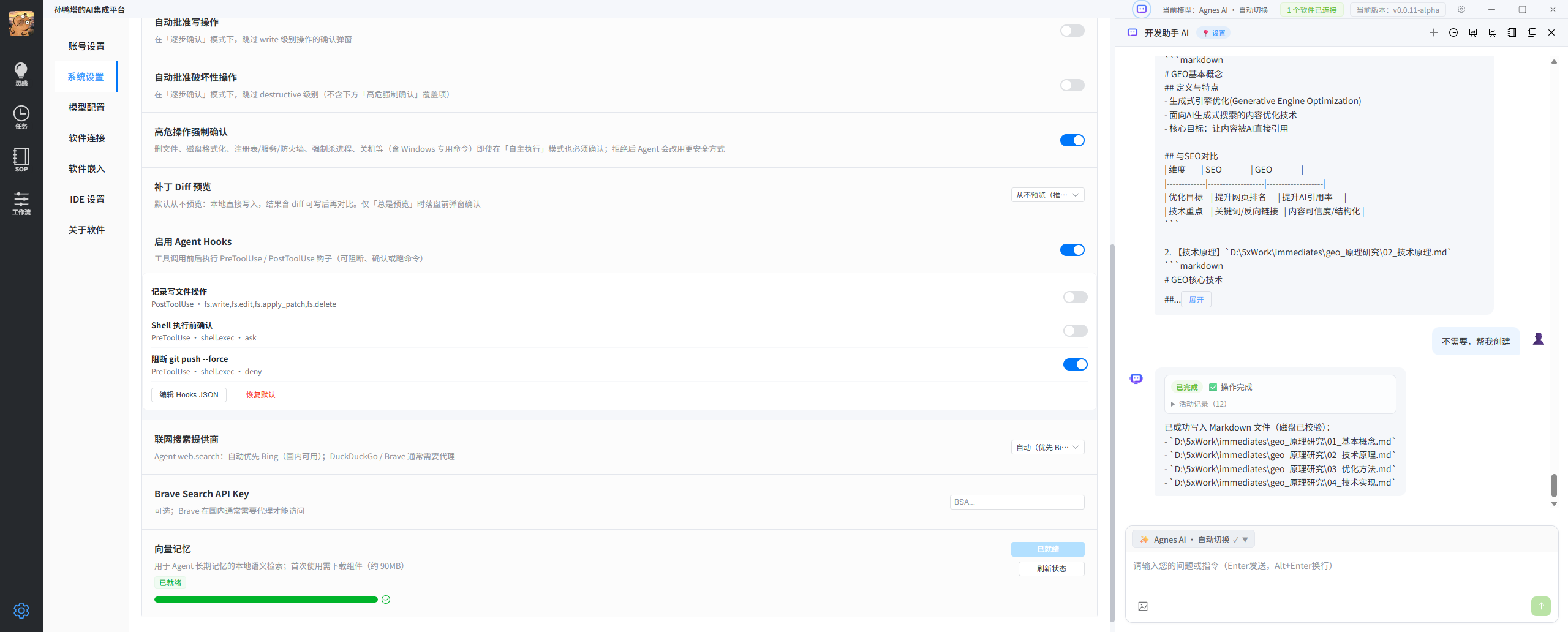Disable 启用 Agent Hooks switch
Viewport: 1568px width, 632px height.
(x=1072, y=250)
